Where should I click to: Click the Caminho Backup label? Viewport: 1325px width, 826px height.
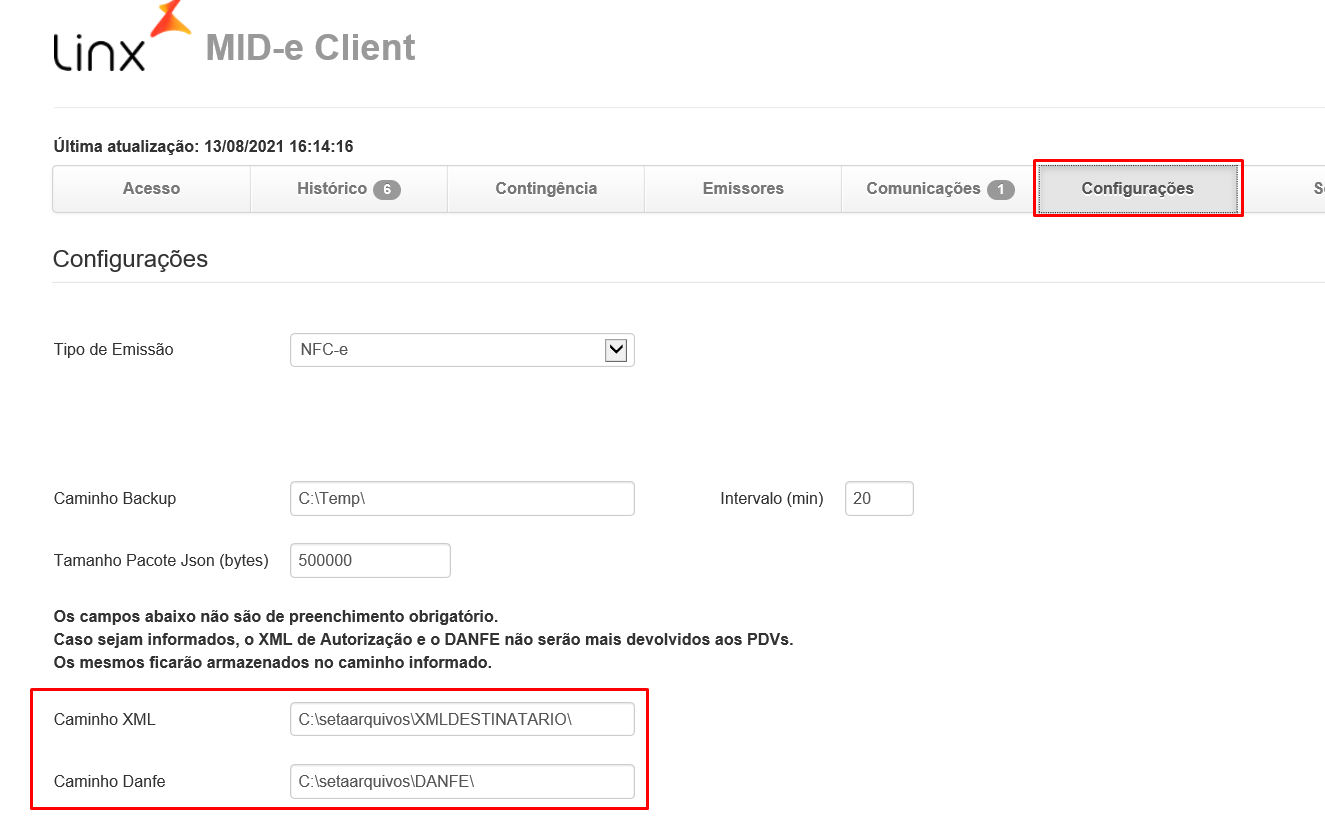point(114,498)
